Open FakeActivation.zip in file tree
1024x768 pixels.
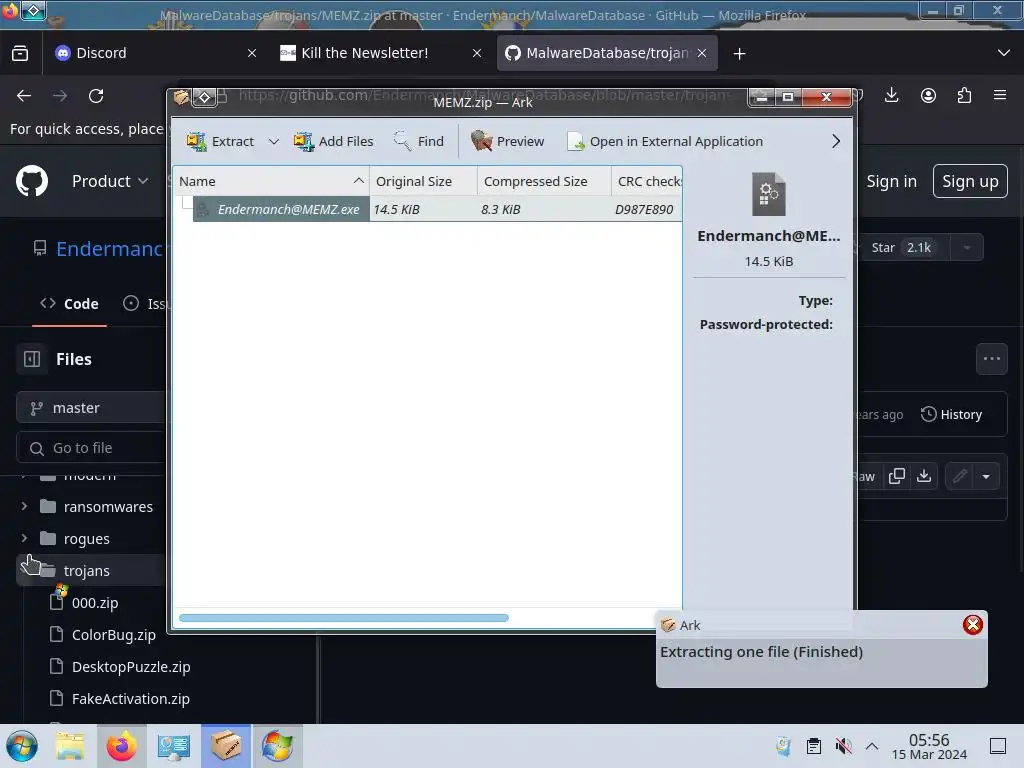(x=131, y=699)
